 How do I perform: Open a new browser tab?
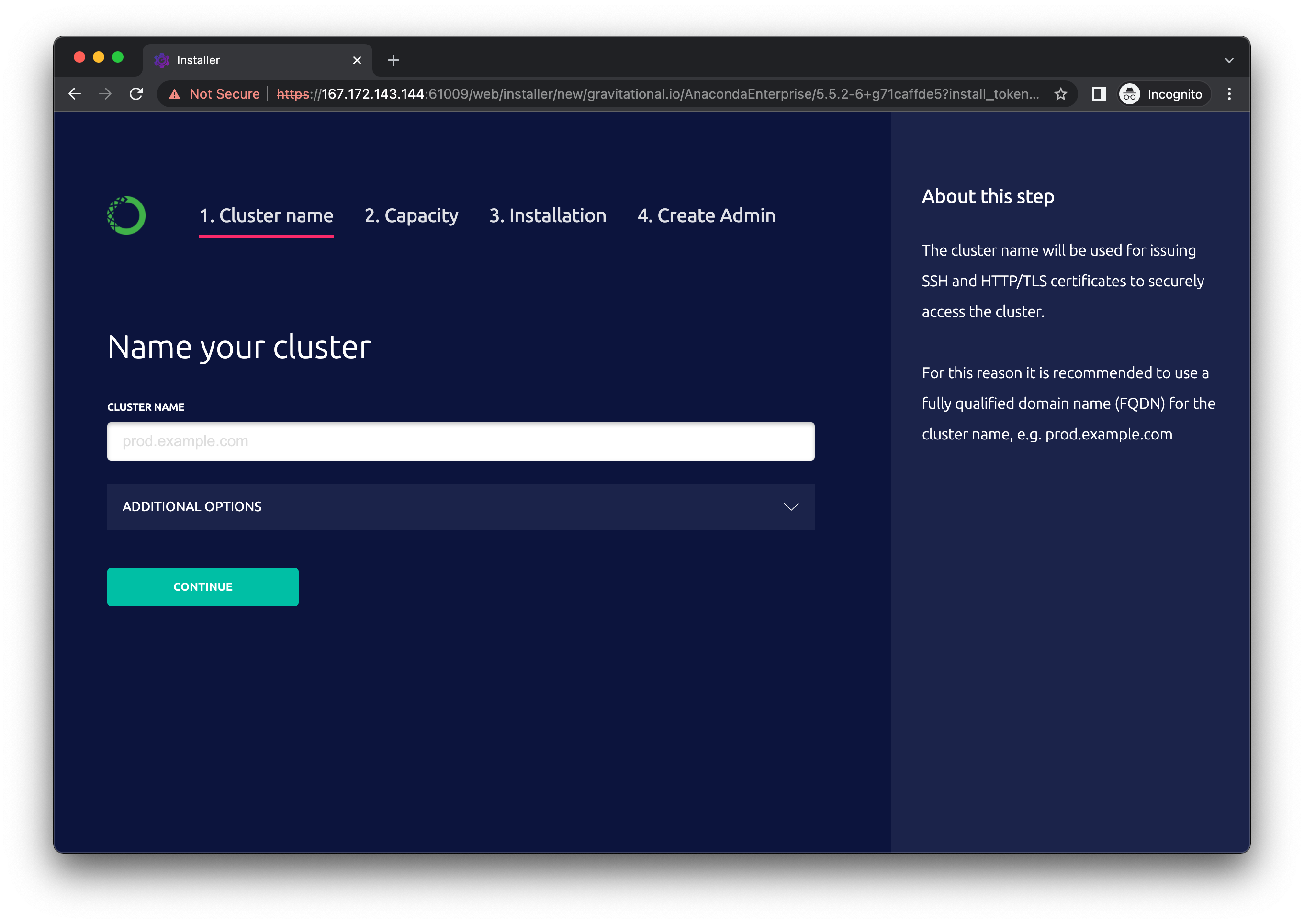pos(393,60)
